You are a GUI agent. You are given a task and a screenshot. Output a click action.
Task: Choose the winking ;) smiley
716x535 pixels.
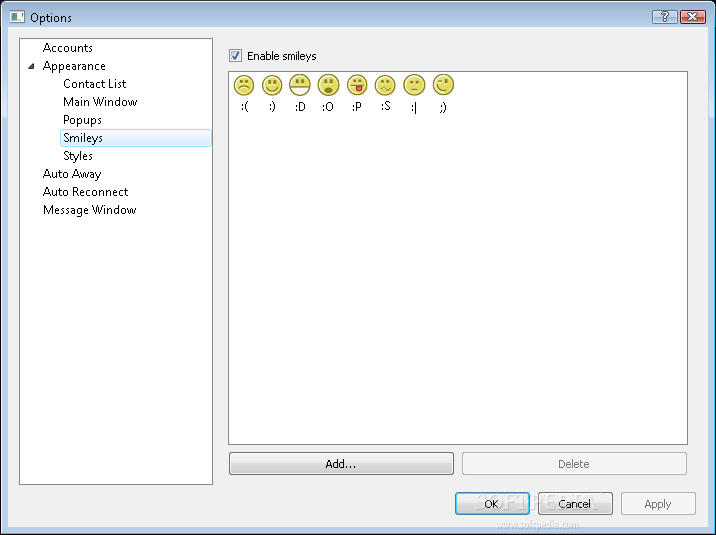pyautogui.click(x=443, y=85)
